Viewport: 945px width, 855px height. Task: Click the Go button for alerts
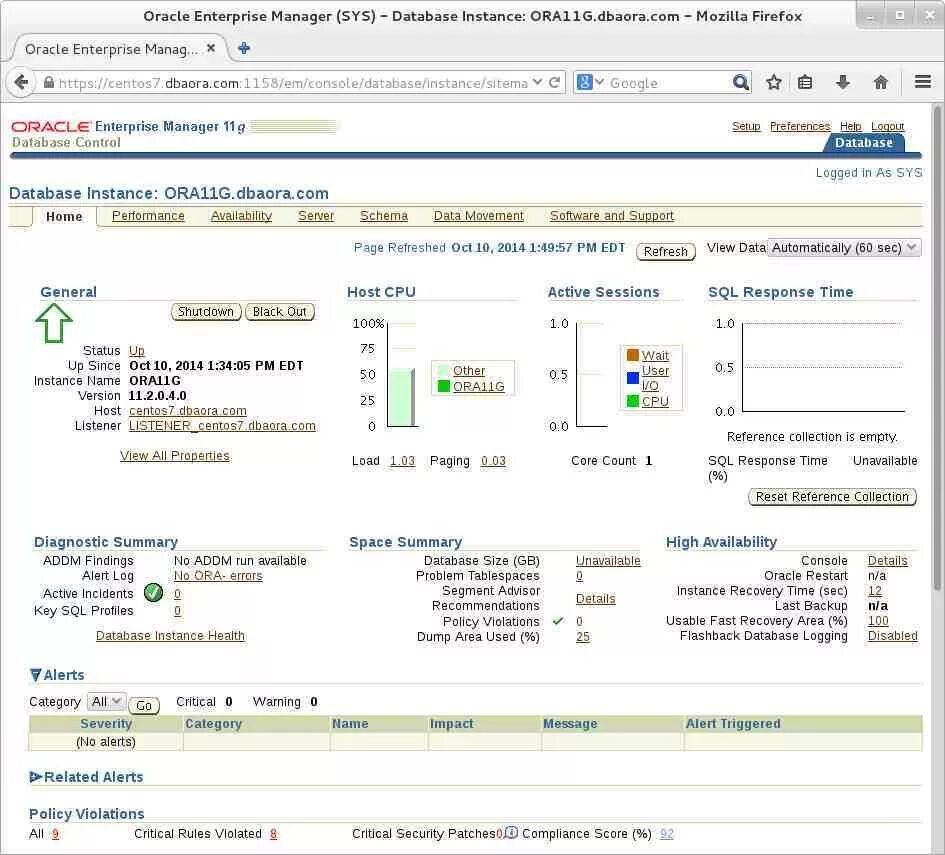click(144, 705)
